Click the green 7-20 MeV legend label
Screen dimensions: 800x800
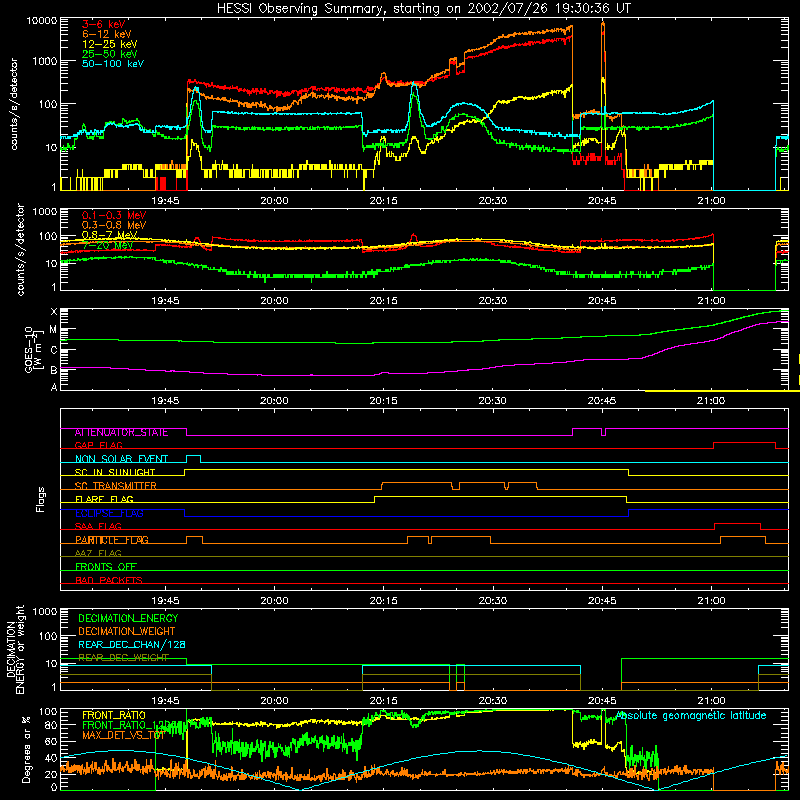click(x=107, y=245)
